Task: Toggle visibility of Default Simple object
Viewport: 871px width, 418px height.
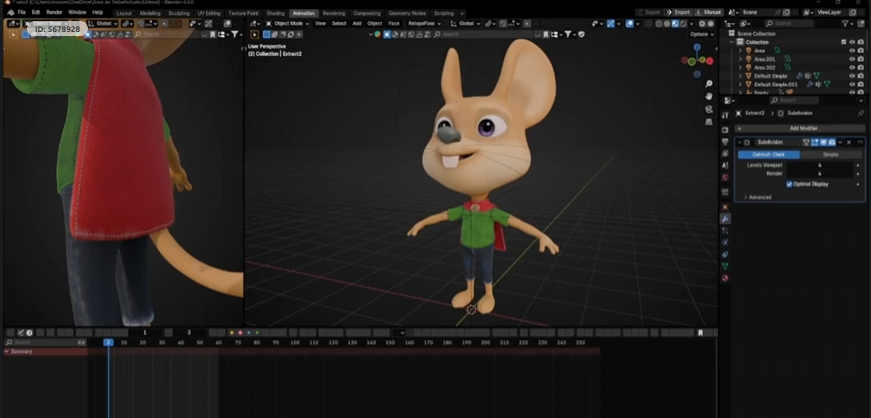Action: (852, 76)
